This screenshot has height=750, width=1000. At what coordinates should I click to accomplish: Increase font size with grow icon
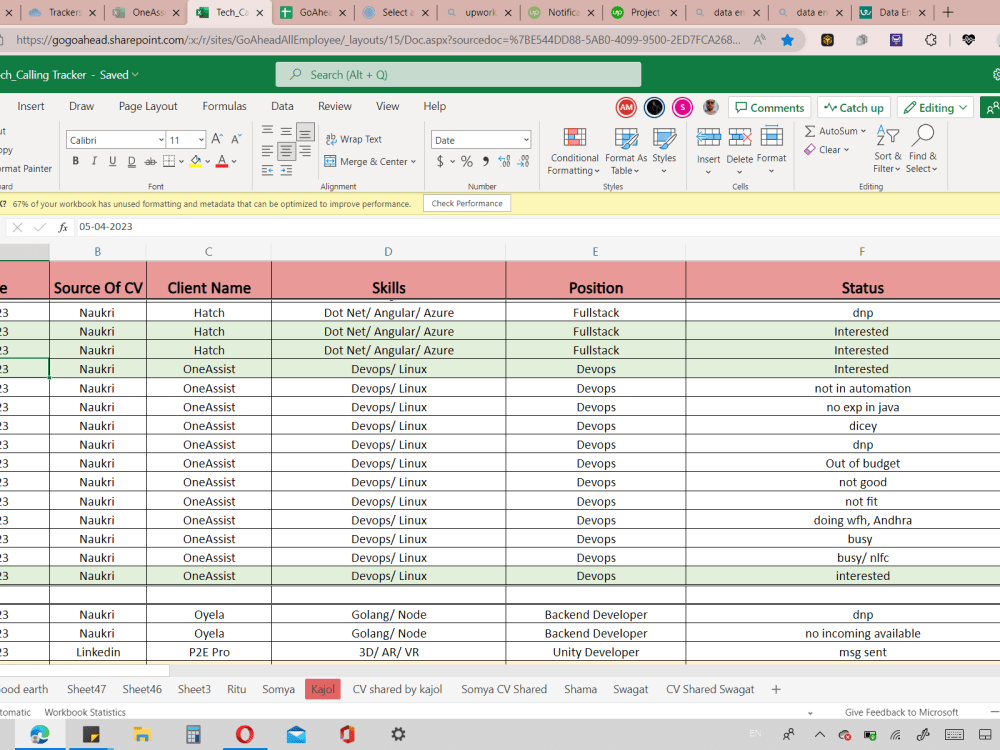pyautogui.click(x=217, y=139)
